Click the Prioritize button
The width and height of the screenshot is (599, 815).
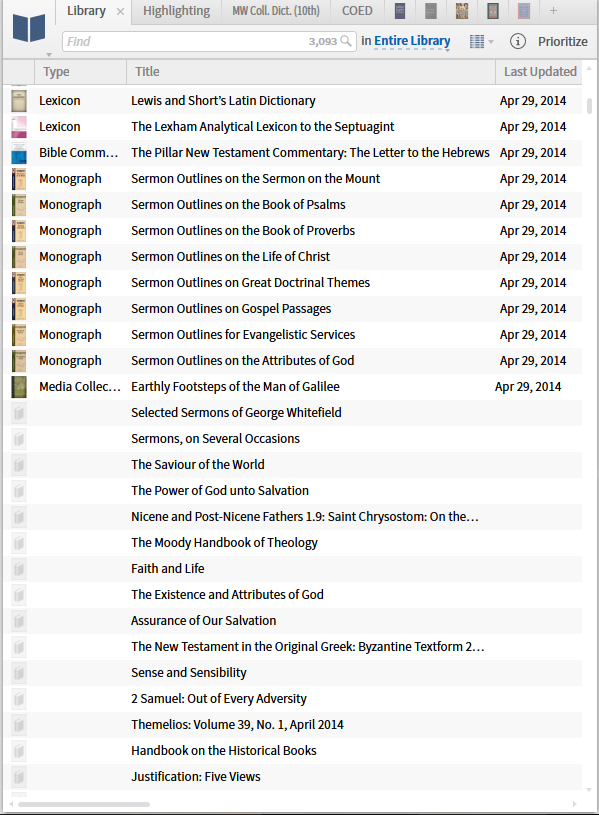[562, 41]
